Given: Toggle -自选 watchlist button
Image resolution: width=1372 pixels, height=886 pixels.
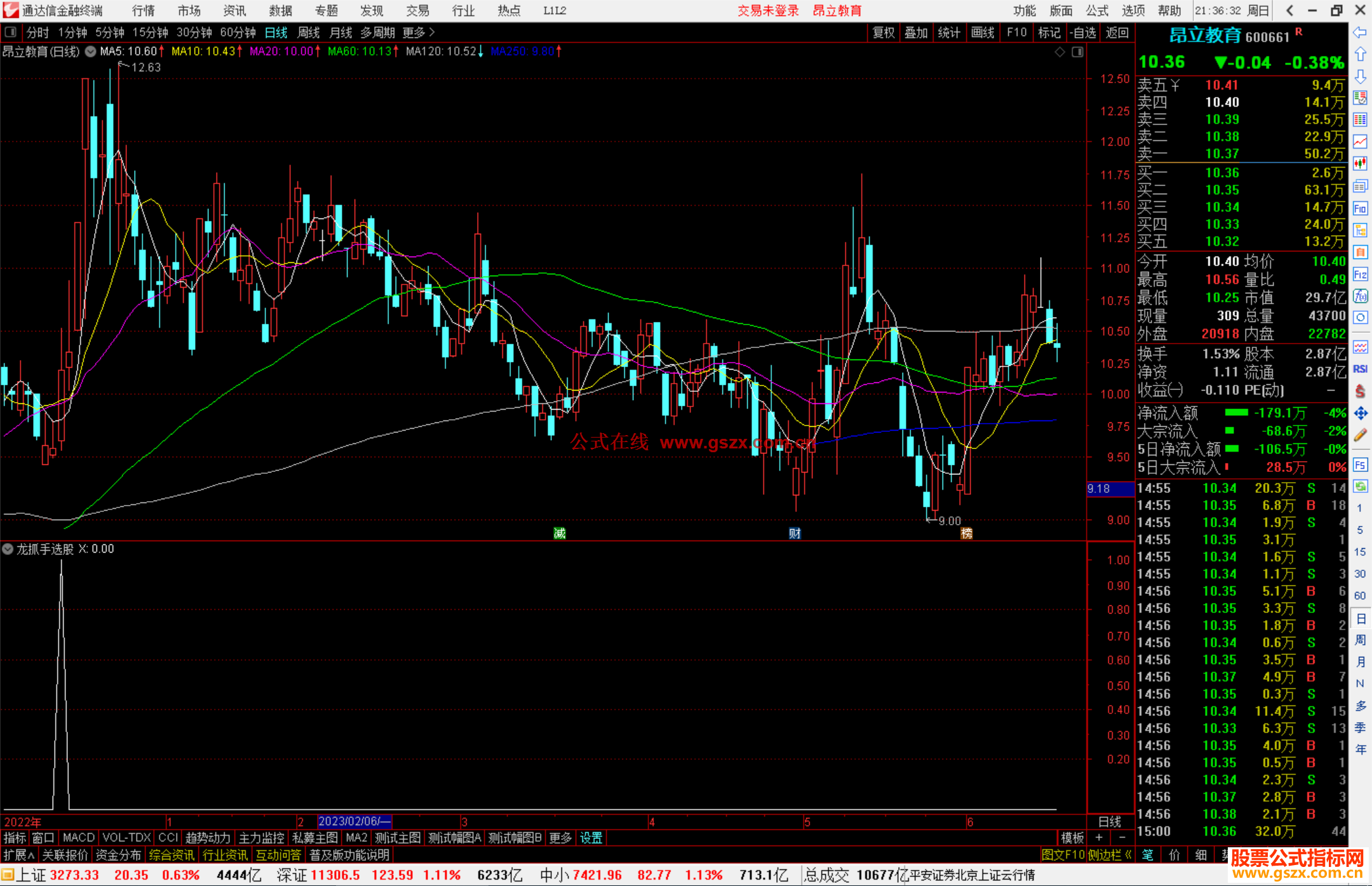Looking at the screenshot, I should click(1082, 32).
